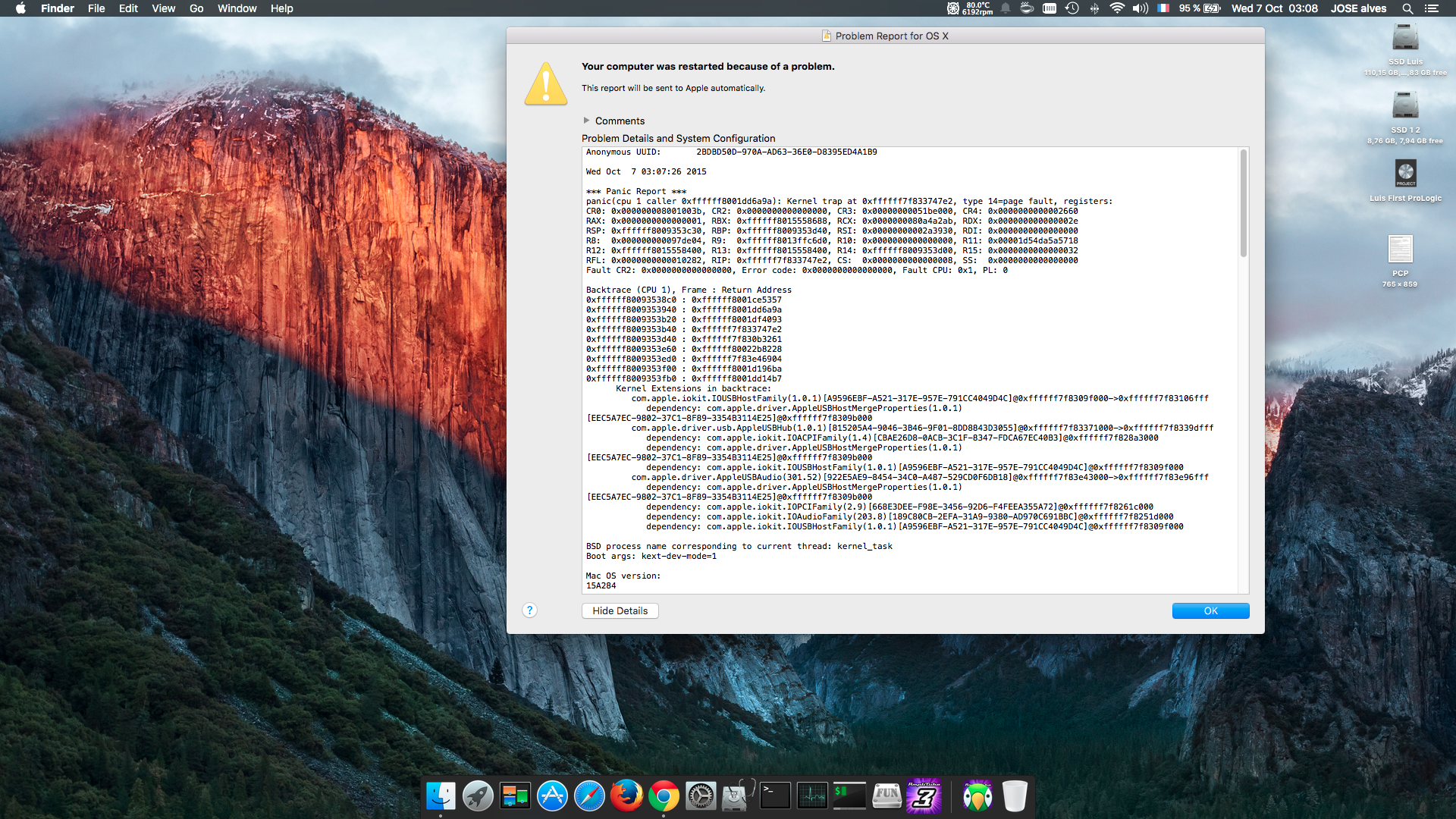Image resolution: width=1456 pixels, height=819 pixels.
Task: Click the fan temperature monitor menu bar icon
Action: click(969, 8)
